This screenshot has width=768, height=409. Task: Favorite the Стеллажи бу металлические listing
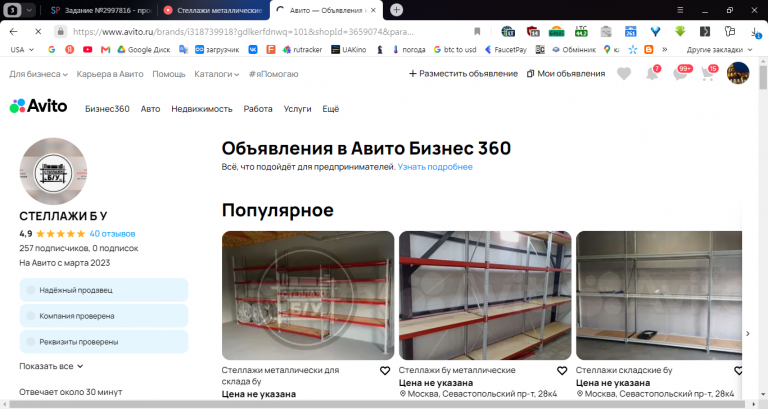pos(562,371)
